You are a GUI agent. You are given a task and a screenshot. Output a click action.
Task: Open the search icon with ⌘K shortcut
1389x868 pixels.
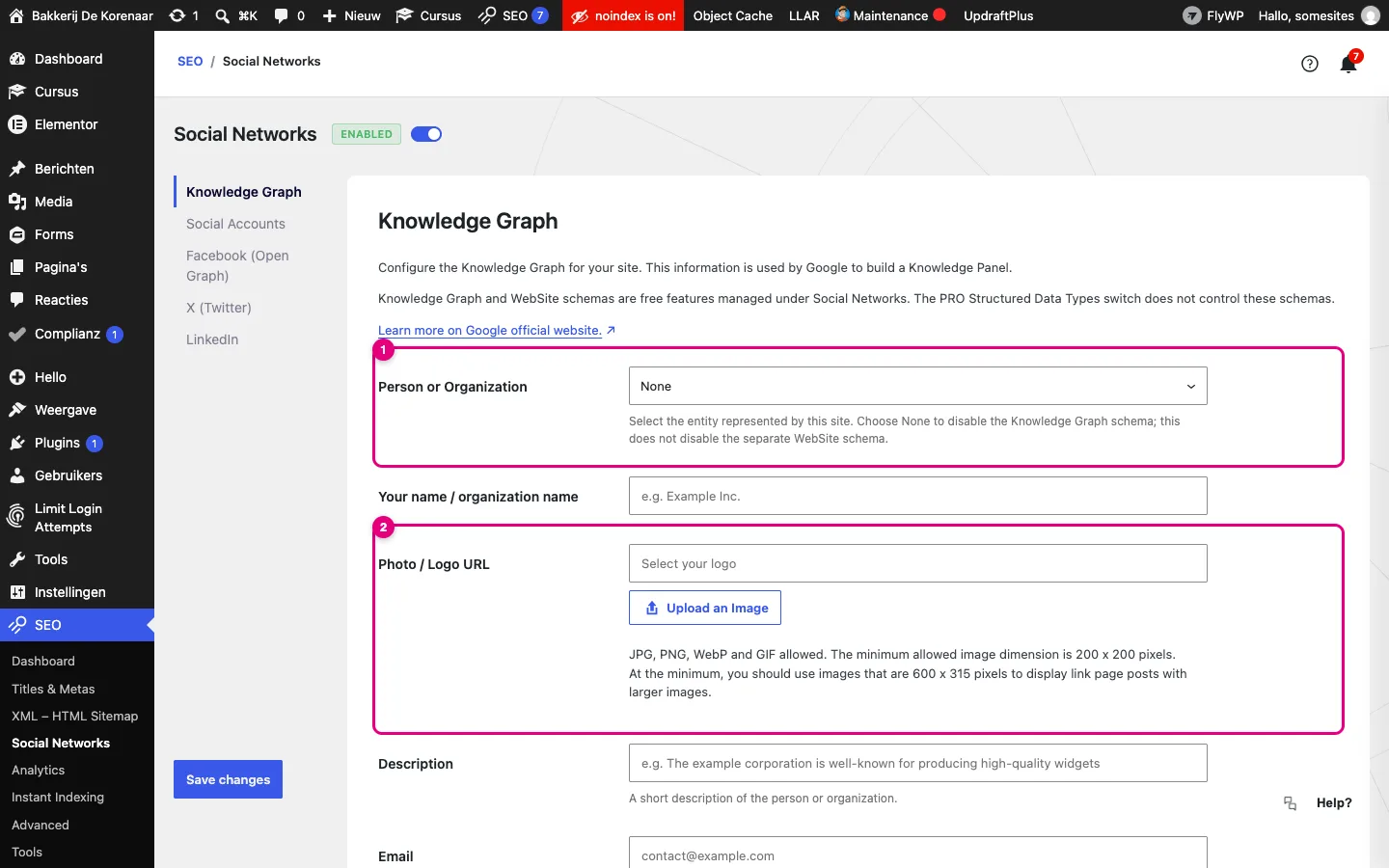223,15
